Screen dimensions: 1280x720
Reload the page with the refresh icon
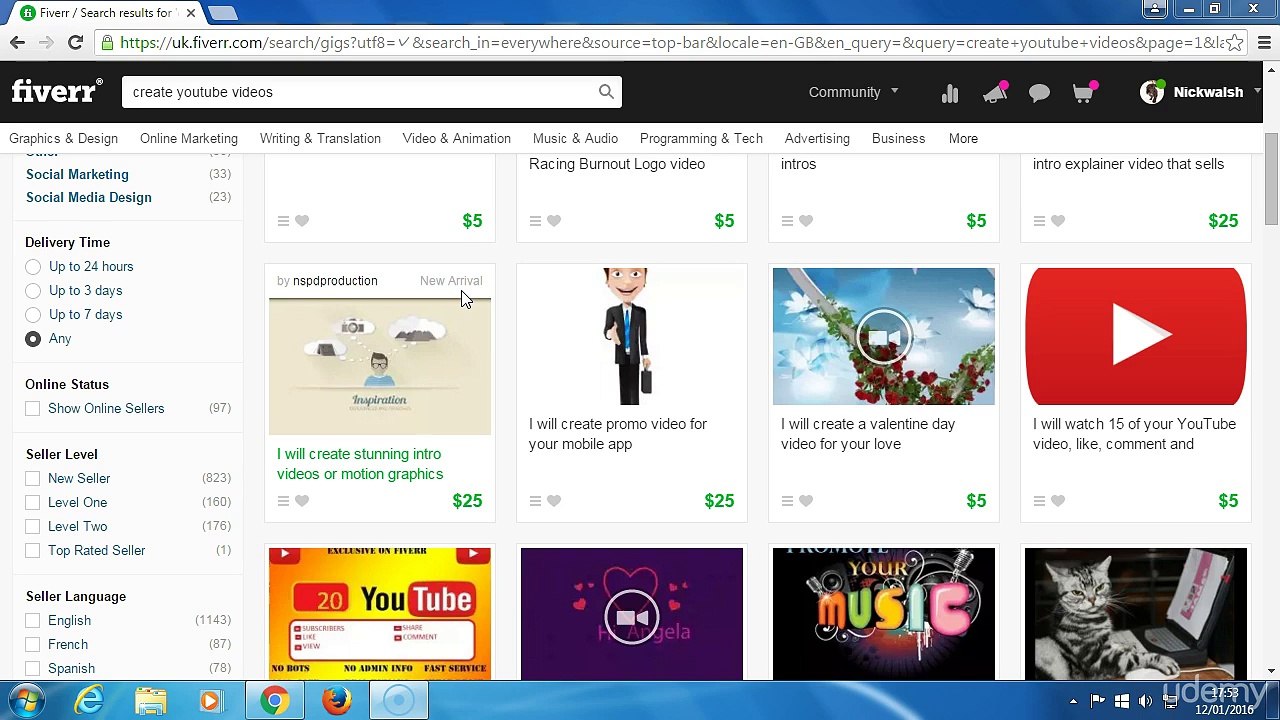pos(75,42)
